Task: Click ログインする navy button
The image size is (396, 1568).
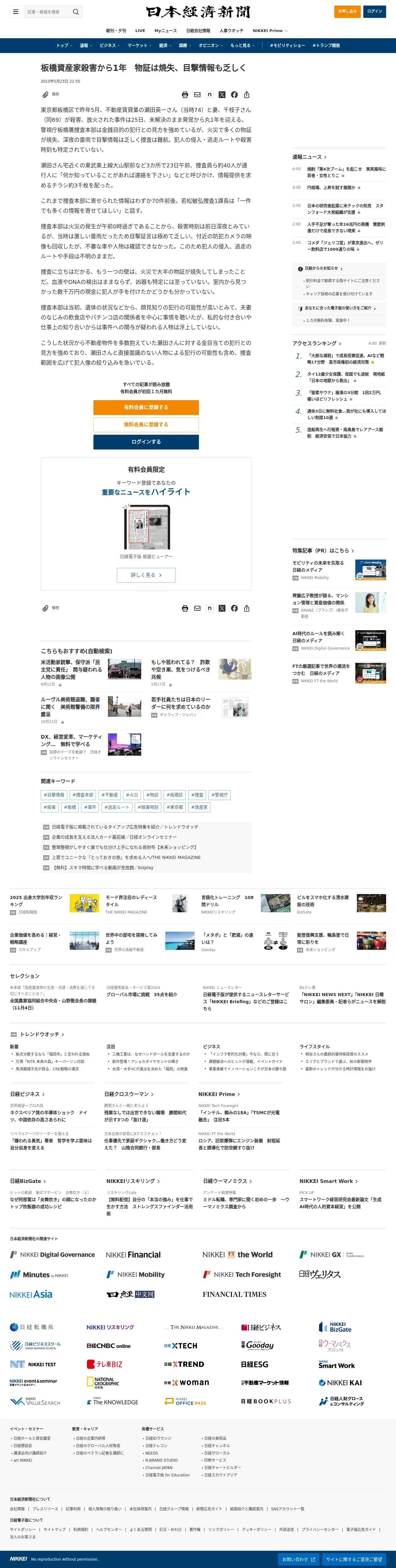Action: point(146,442)
